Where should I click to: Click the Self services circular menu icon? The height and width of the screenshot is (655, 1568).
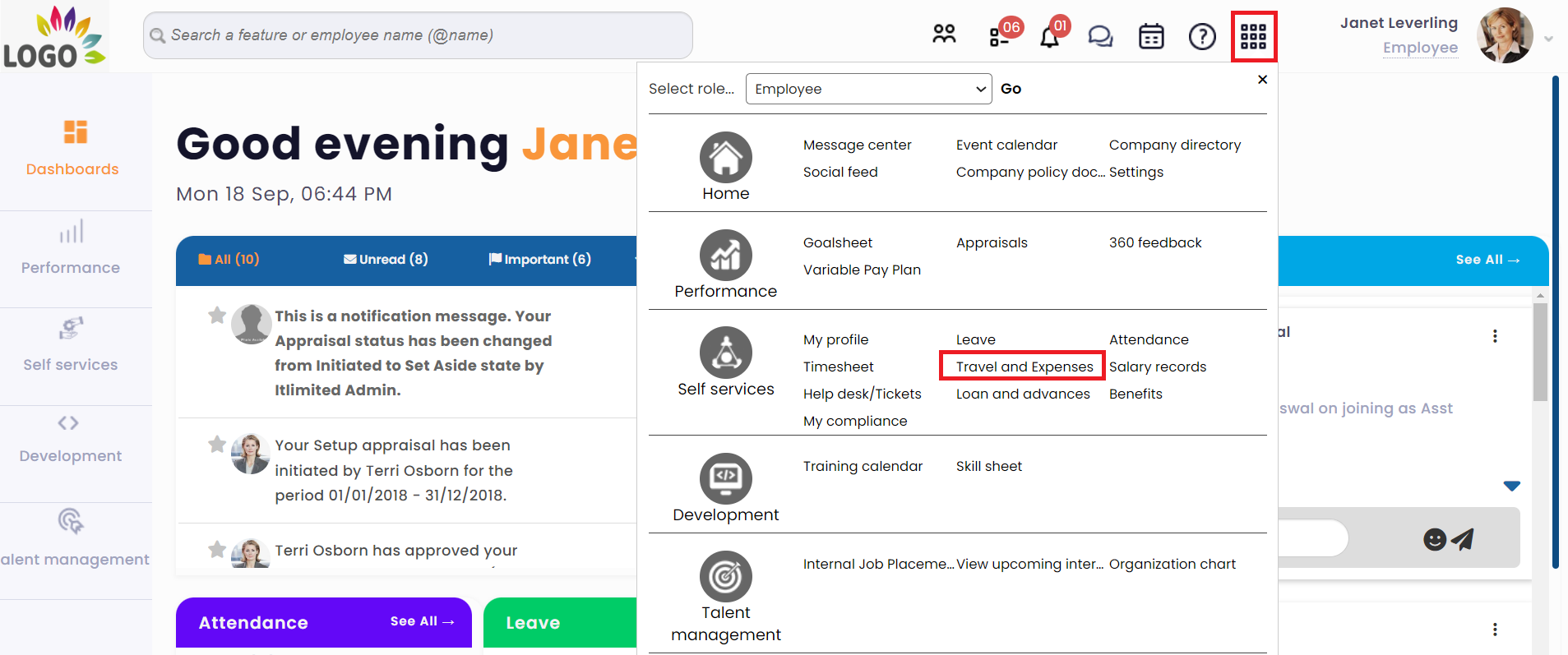[x=725, y=353]
